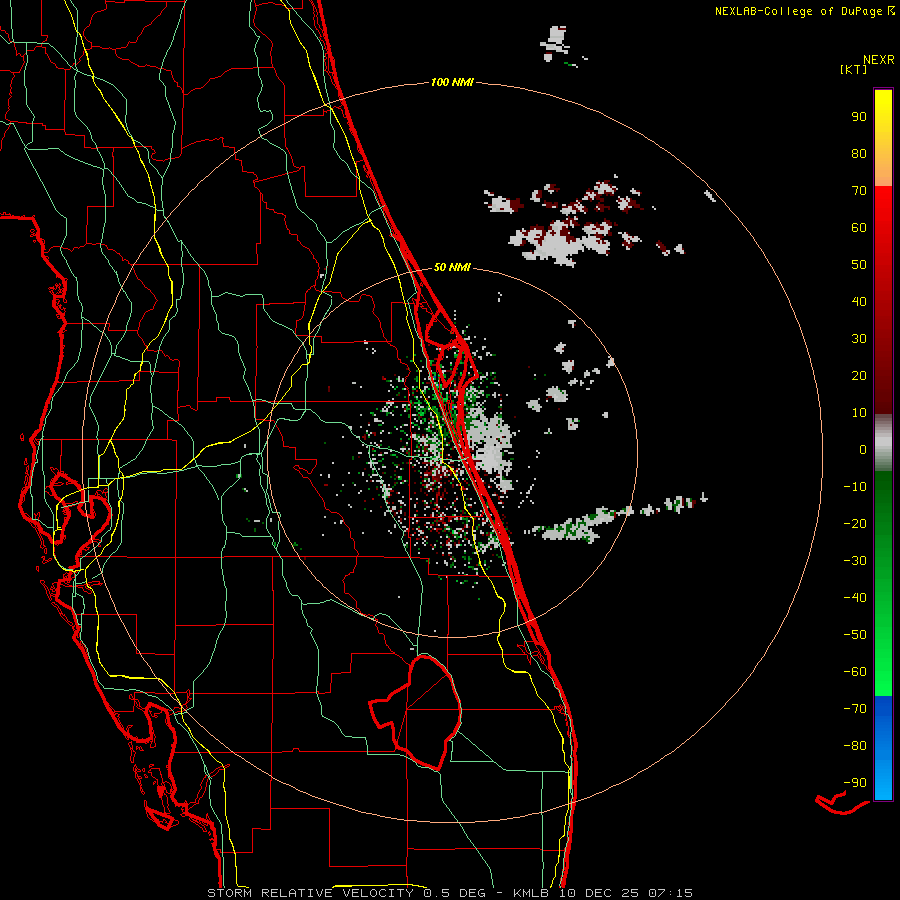Screen dimensions: 900x900
Task: Click the 80 value on the velocity scale
Action: pyautogui.click(x=859, y=154)
